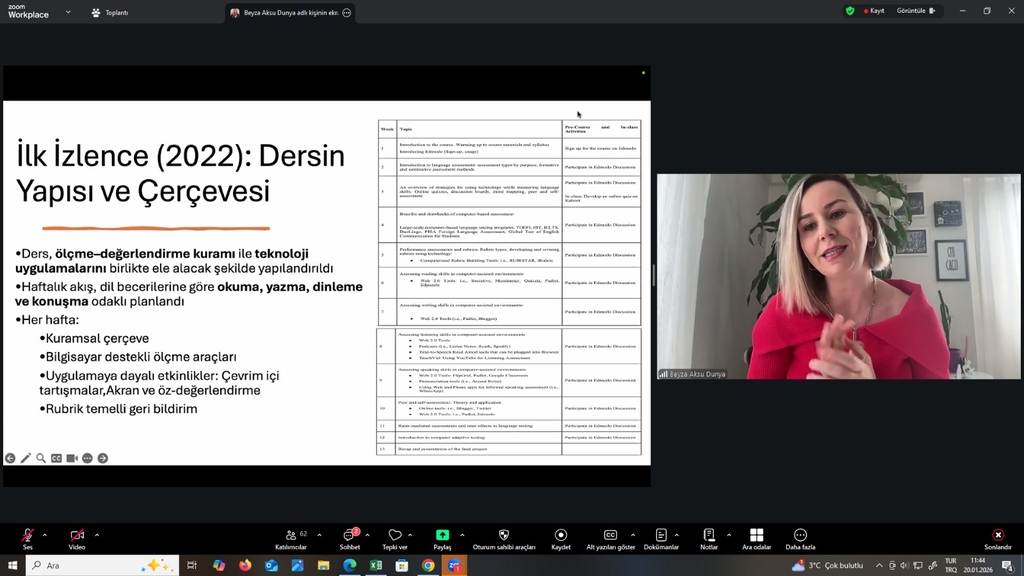Go to next slide with right arrow

point(102,458)
